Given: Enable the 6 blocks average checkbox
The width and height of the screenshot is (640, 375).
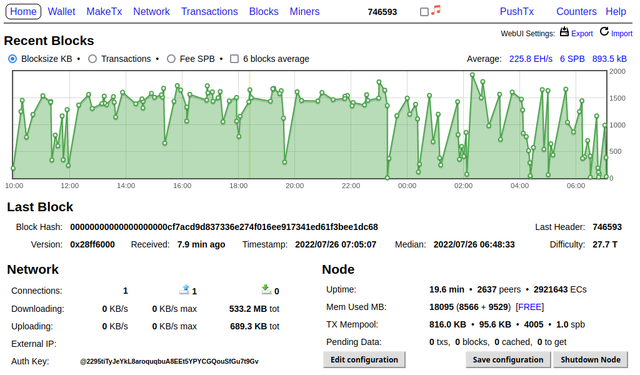Looking at the screenshot, I should click(234, 59).
